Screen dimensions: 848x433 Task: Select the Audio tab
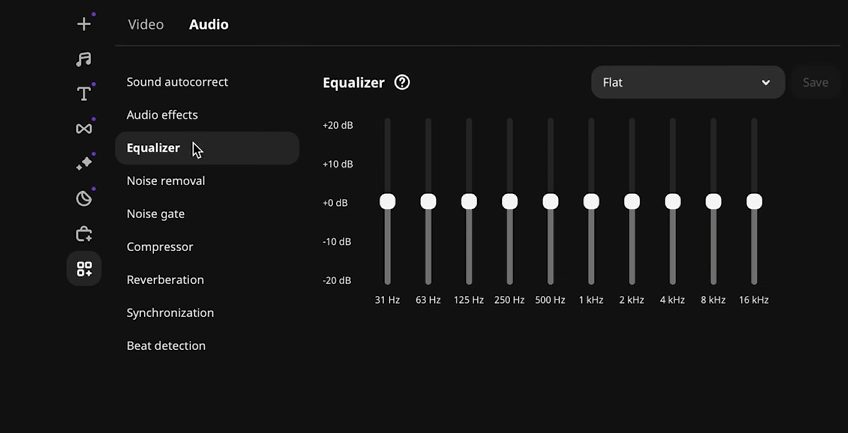(x=209, y=24)
